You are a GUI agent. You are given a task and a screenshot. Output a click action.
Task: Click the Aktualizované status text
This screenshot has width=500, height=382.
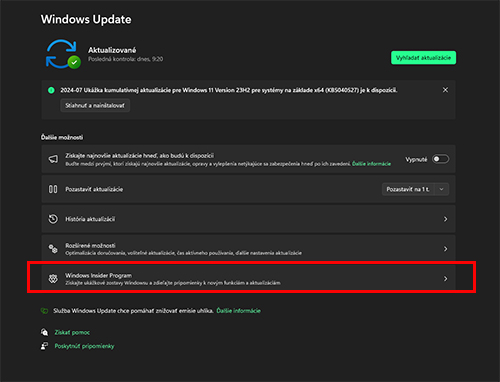tap(112, 50)
